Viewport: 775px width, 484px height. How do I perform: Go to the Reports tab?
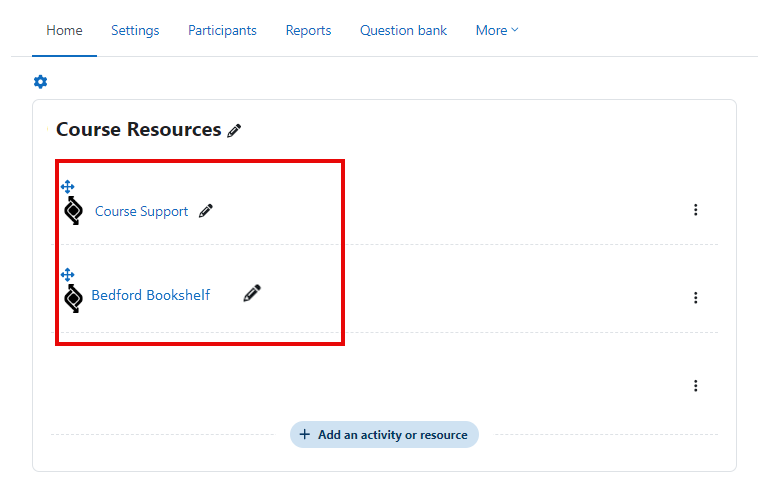pos(308,31)
